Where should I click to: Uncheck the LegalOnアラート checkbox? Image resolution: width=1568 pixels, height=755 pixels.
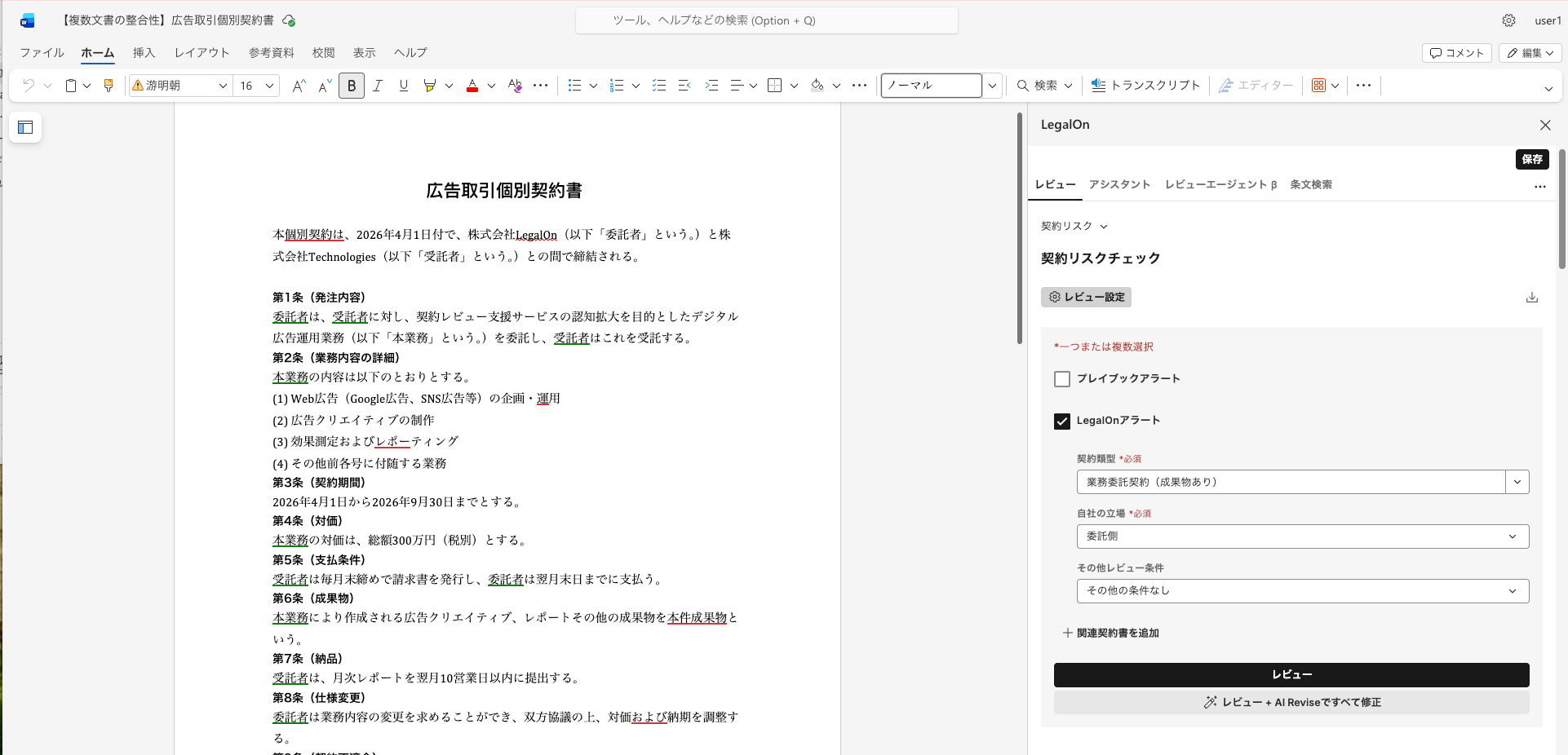click(x=1062, y=422)
